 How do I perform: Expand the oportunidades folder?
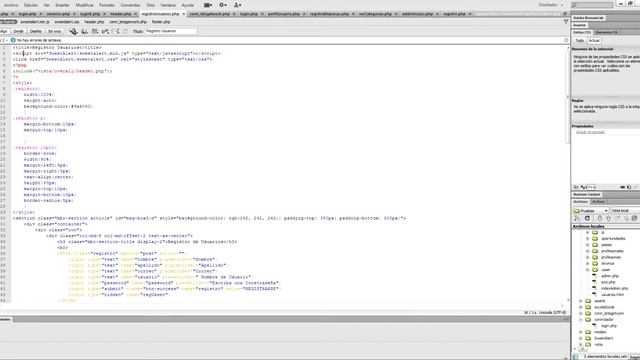[587, 238]
